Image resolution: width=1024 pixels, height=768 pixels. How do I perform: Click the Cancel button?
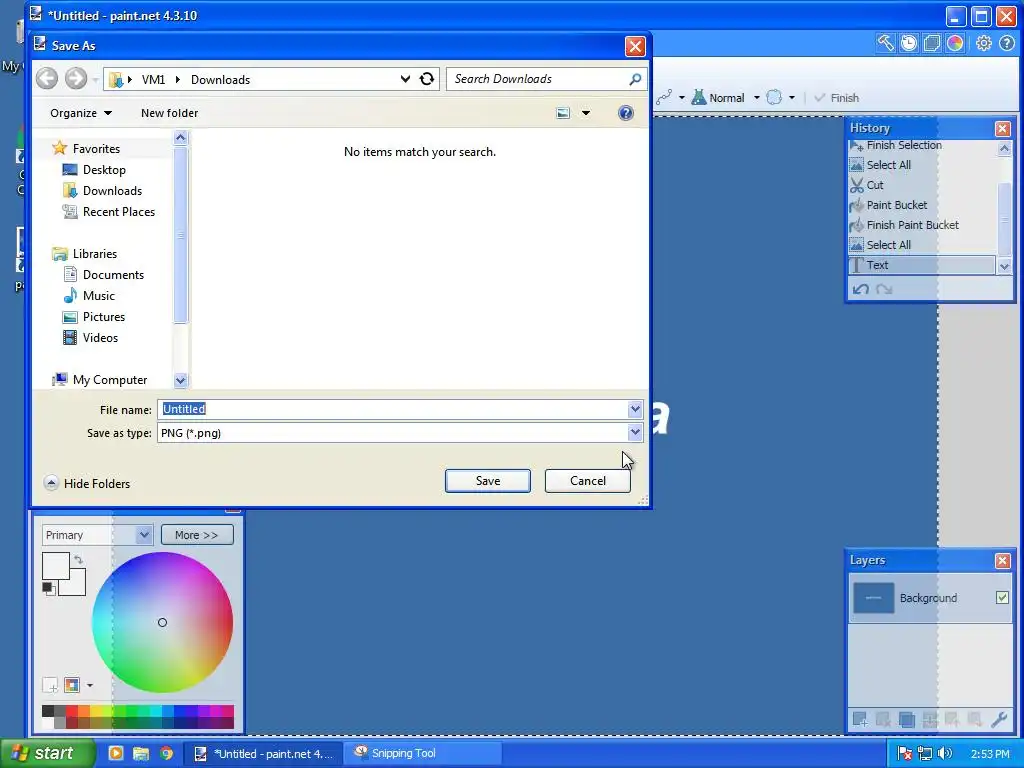click(588, 481)
